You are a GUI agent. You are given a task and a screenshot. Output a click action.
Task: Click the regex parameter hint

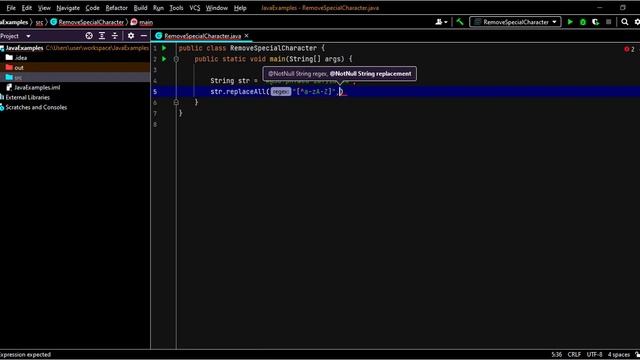[281, 92]
